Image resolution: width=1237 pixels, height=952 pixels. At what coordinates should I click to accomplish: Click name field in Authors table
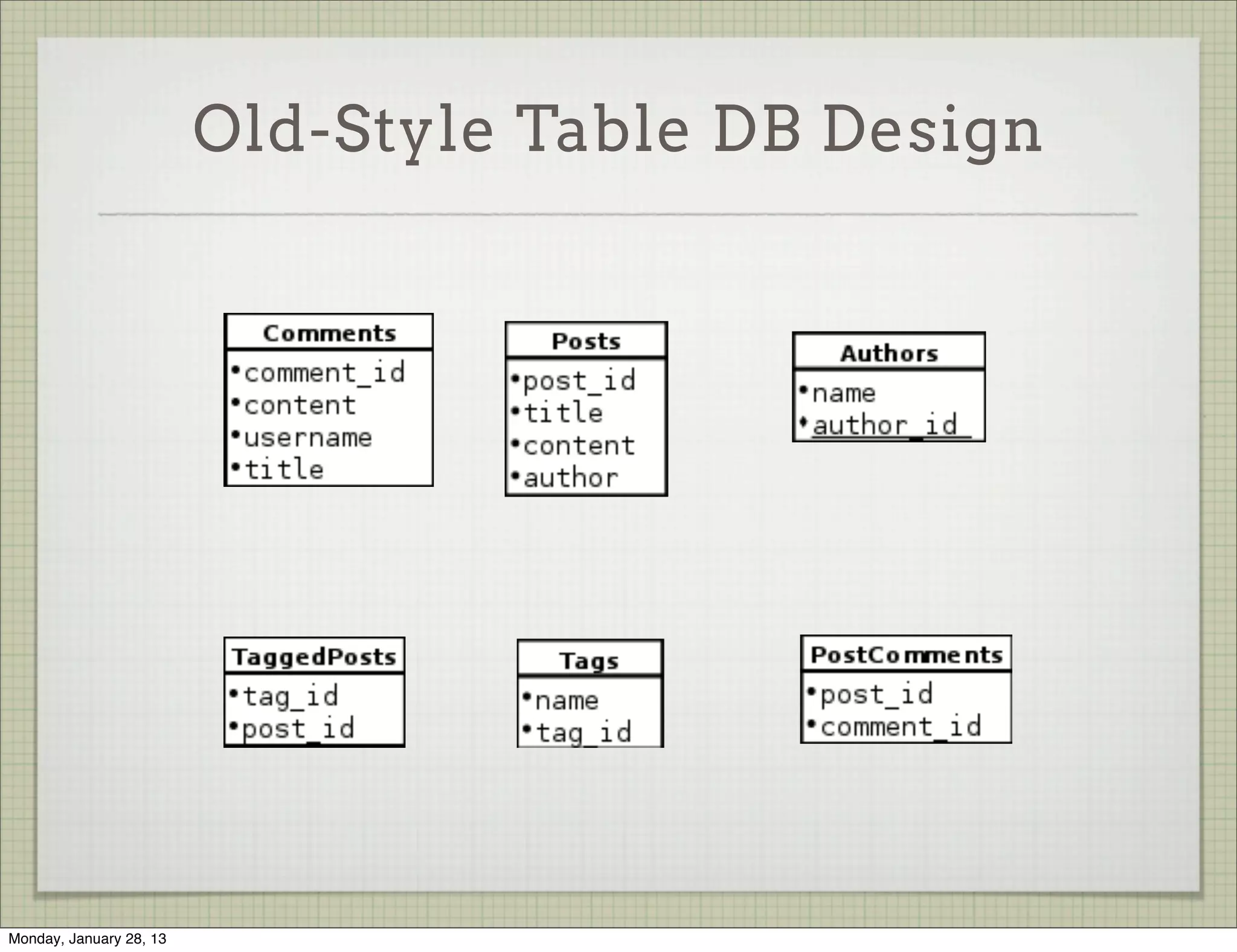click(843, 394)
